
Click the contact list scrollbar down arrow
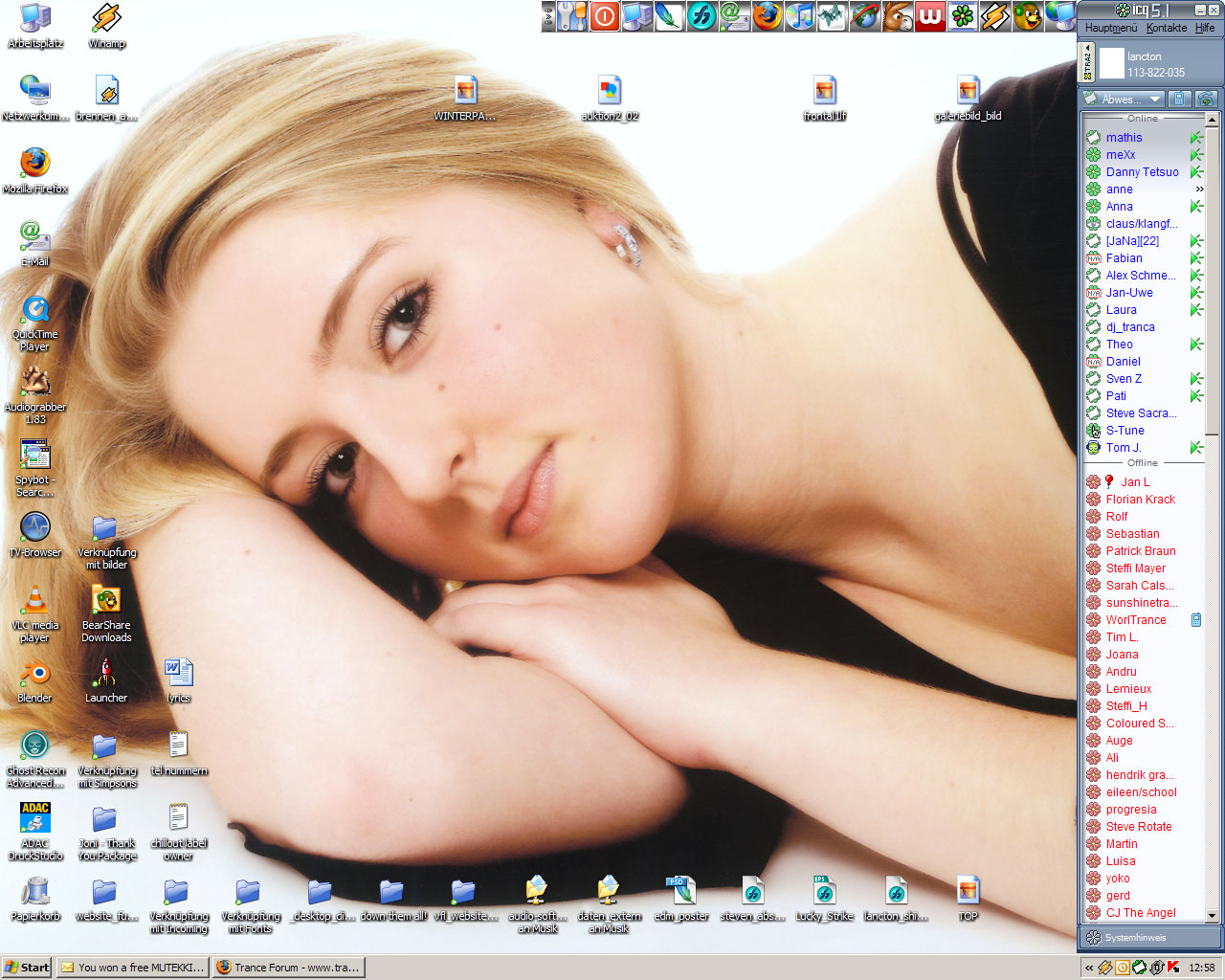click(1213, 916)
